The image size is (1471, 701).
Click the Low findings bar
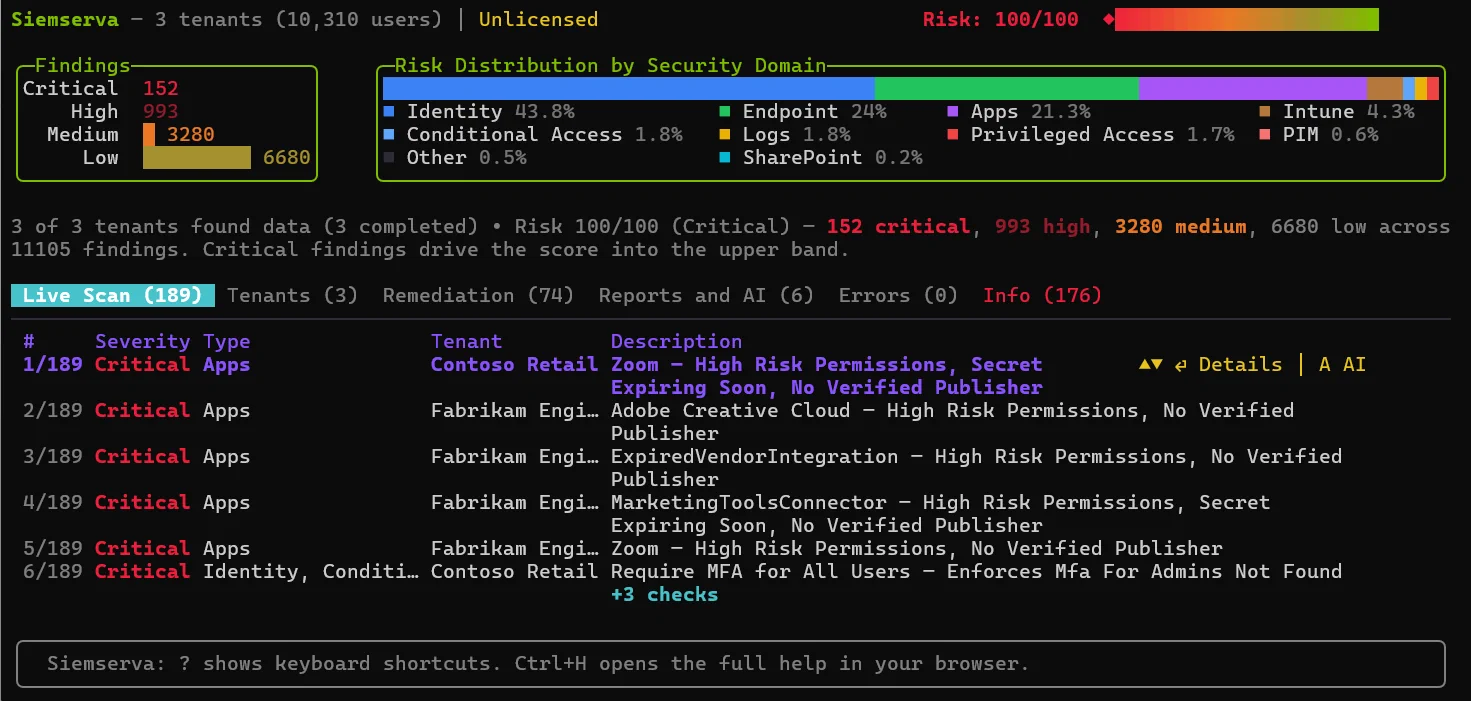[x=197, y=157]
